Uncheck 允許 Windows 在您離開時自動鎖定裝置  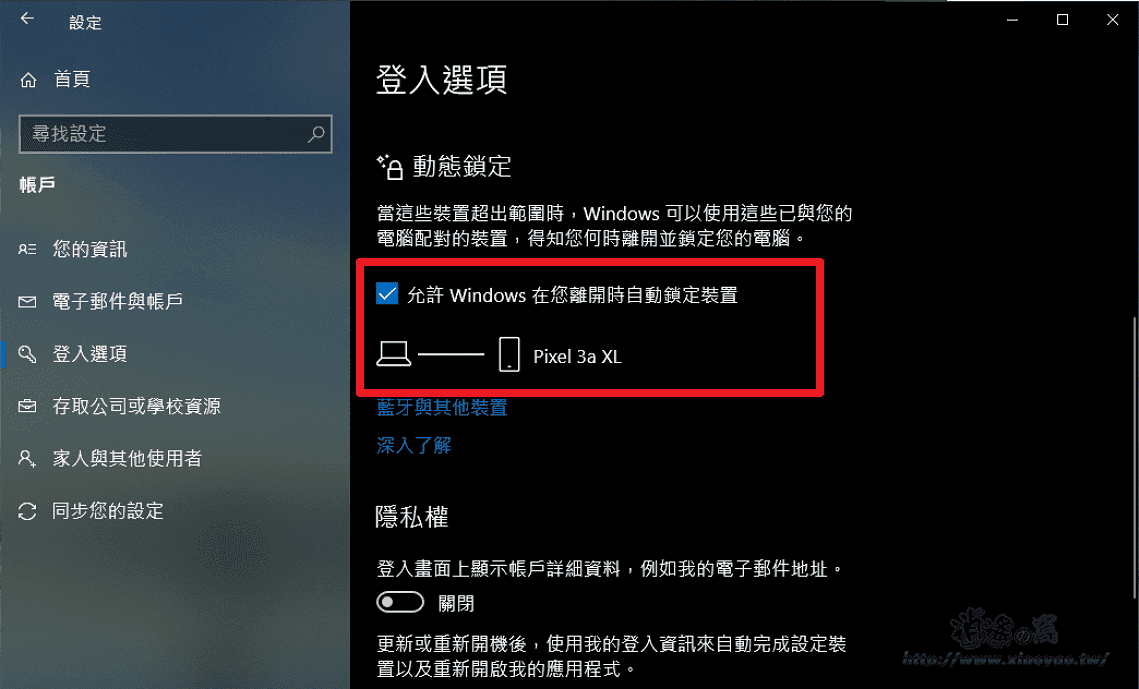pyautogui.click(x=387, y=294)
